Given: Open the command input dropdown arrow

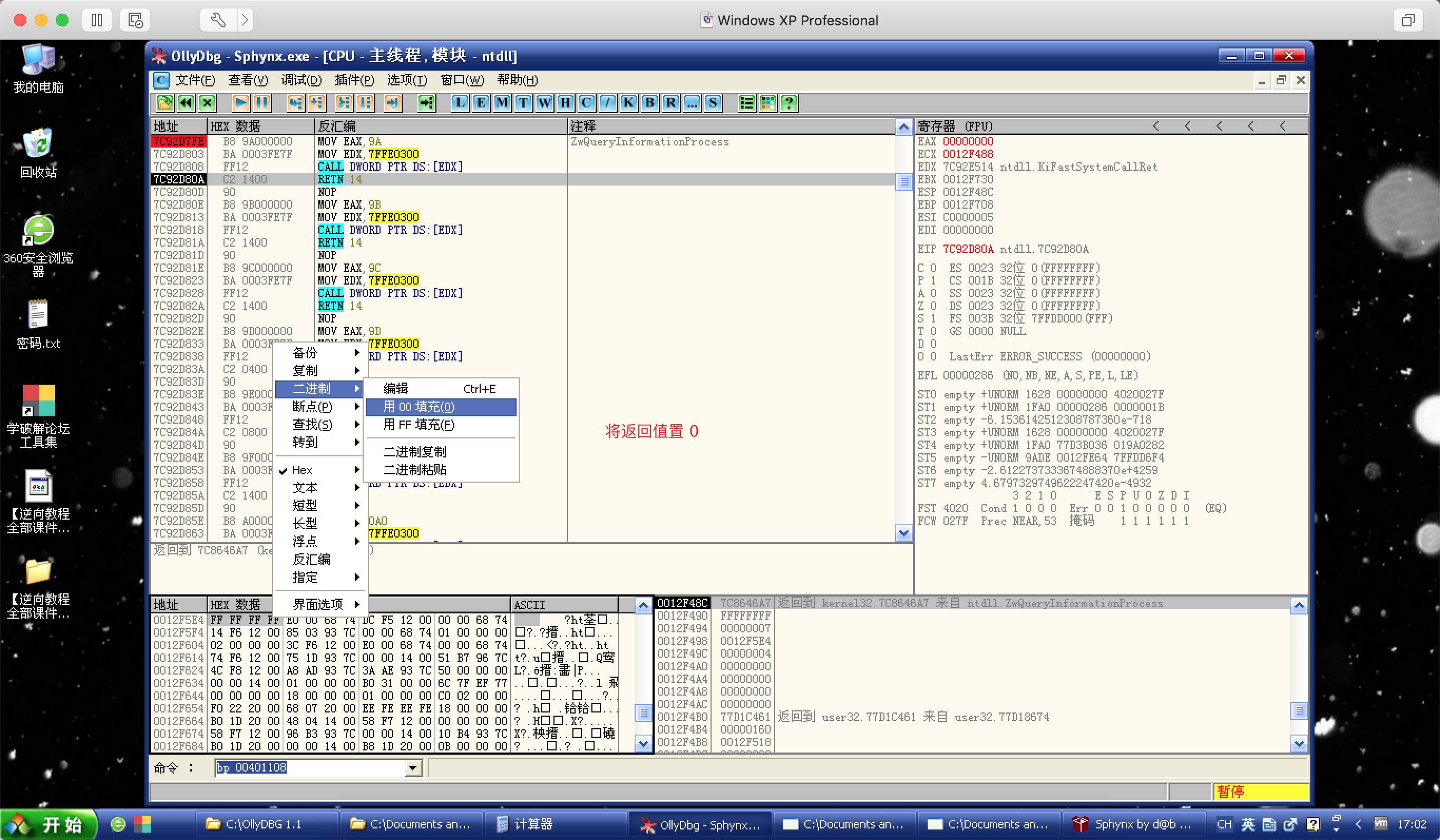Looking at the screenshot, I should (413, 768).
